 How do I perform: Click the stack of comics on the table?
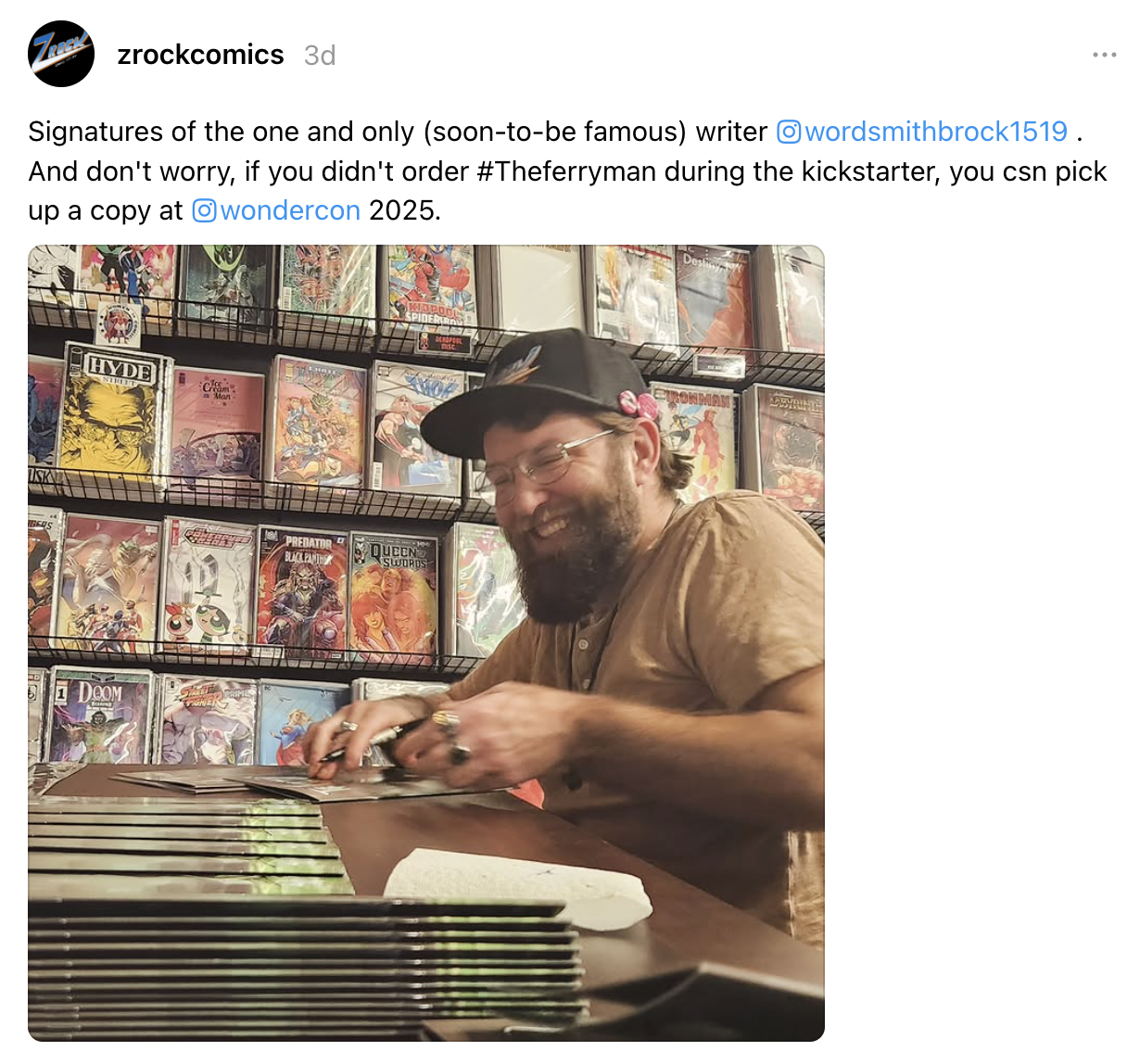click(x=306, y=957)
